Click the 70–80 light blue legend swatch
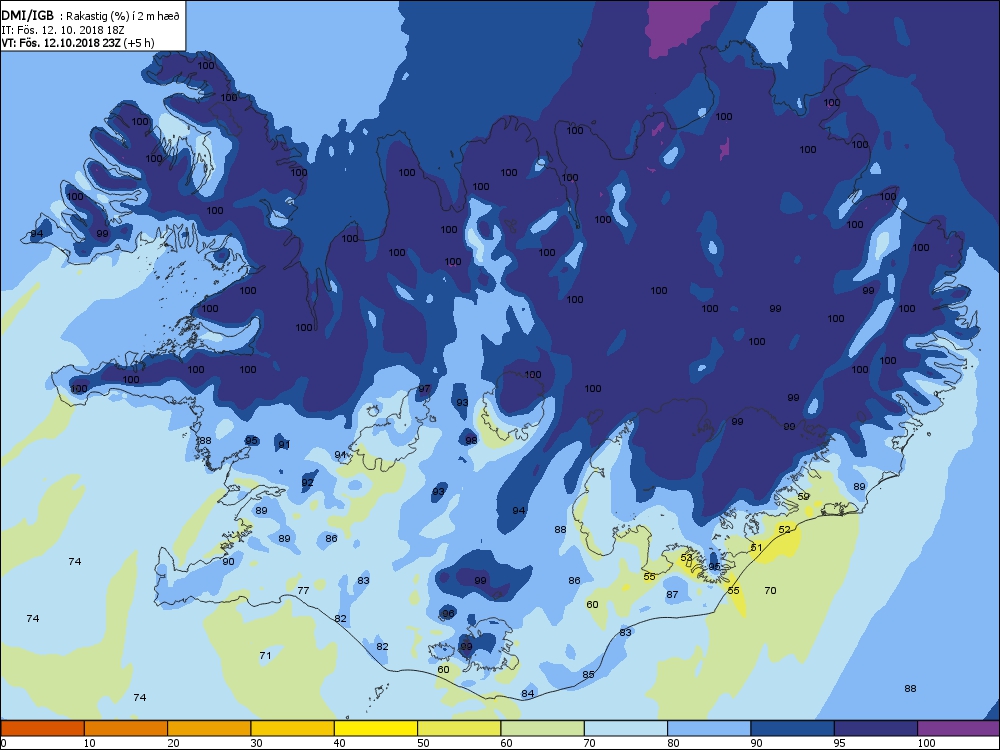 (x=626, y=728)
